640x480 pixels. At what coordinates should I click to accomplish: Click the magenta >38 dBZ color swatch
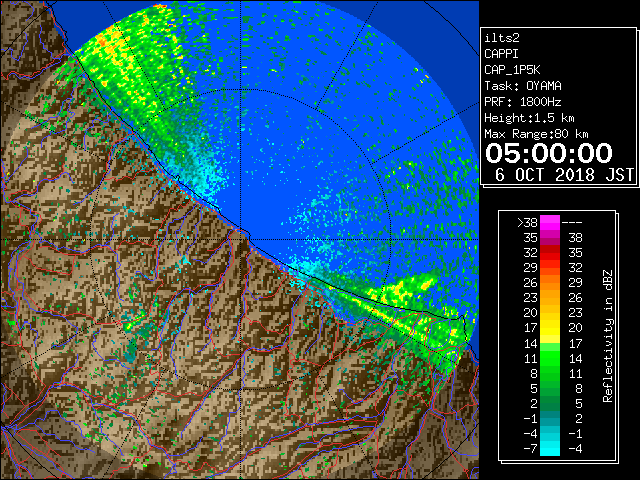tap(550, 223)
